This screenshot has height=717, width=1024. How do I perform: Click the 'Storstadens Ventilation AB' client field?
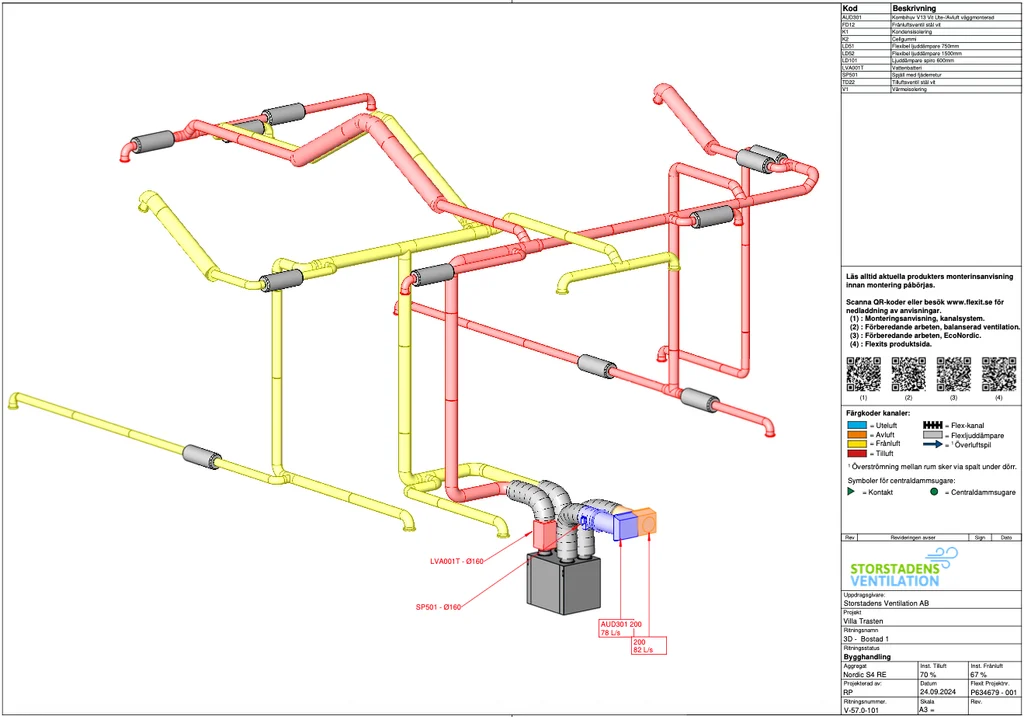point(886,604)
